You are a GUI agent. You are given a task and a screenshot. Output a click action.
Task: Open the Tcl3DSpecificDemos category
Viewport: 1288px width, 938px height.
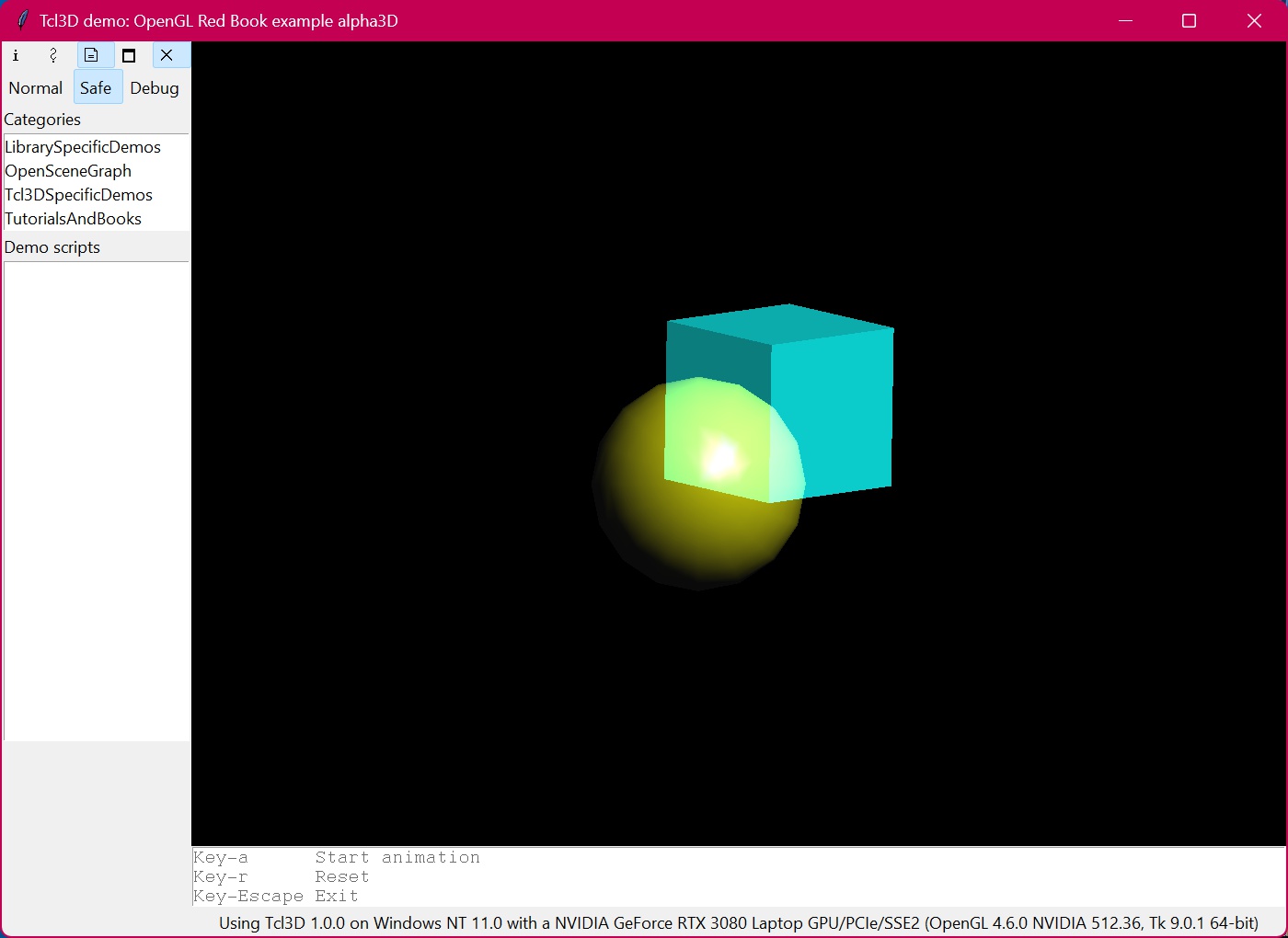pyautogui.click(x=79, y=195)
